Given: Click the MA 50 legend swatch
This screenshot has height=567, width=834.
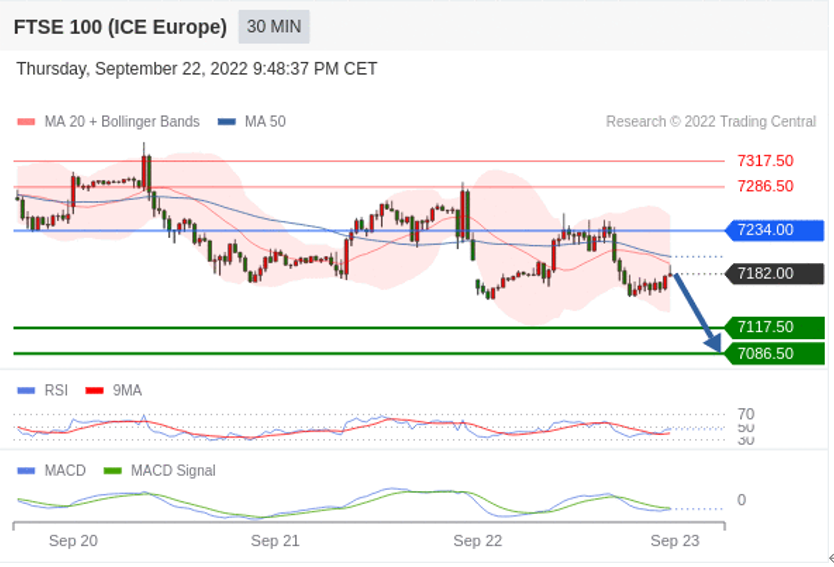Looking at the screenshot, I should (x=227, y=122).
